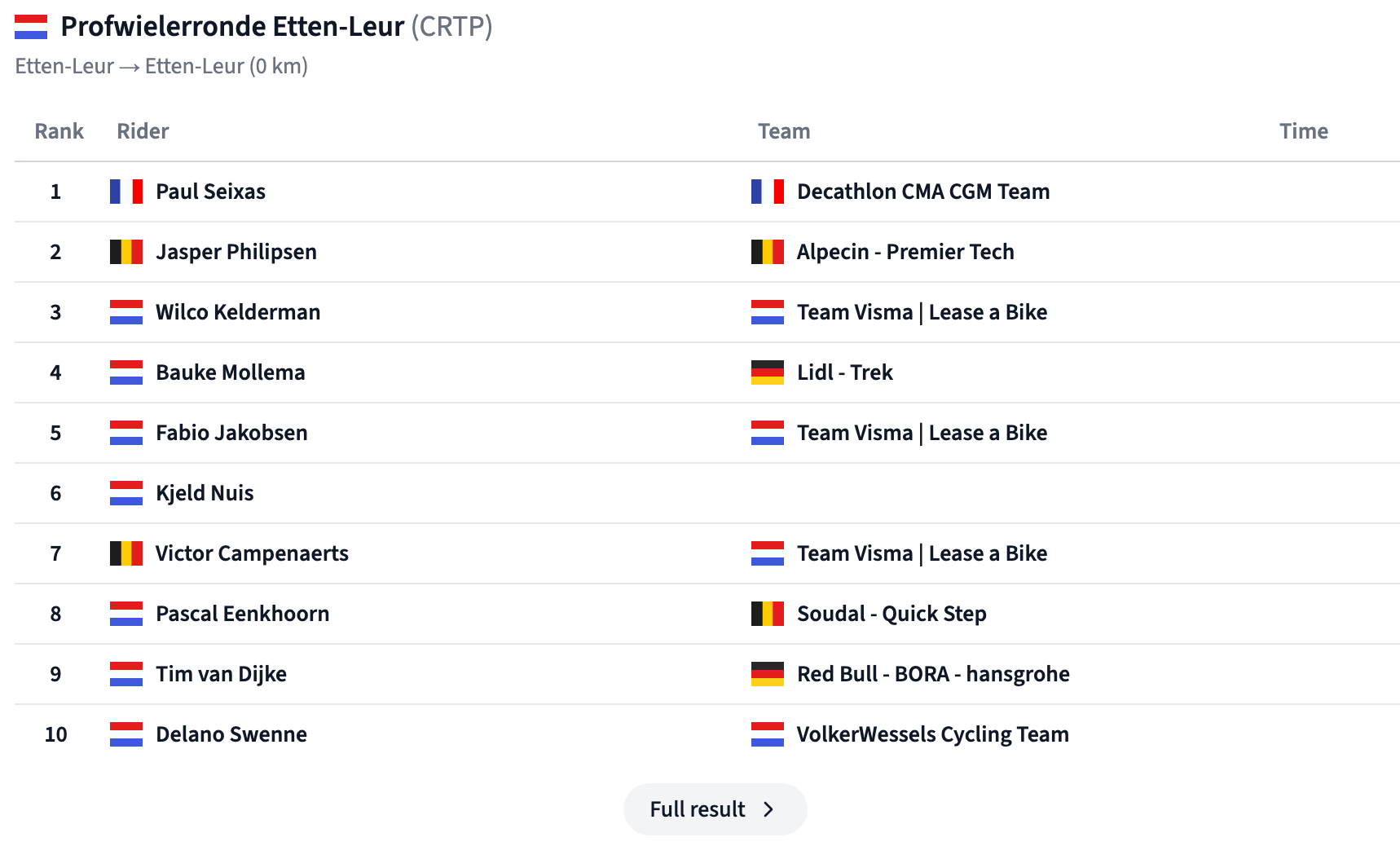Open rider page for Paul Seixas
This screenshot has width=1400, height=846.
[x=211, y=192]
